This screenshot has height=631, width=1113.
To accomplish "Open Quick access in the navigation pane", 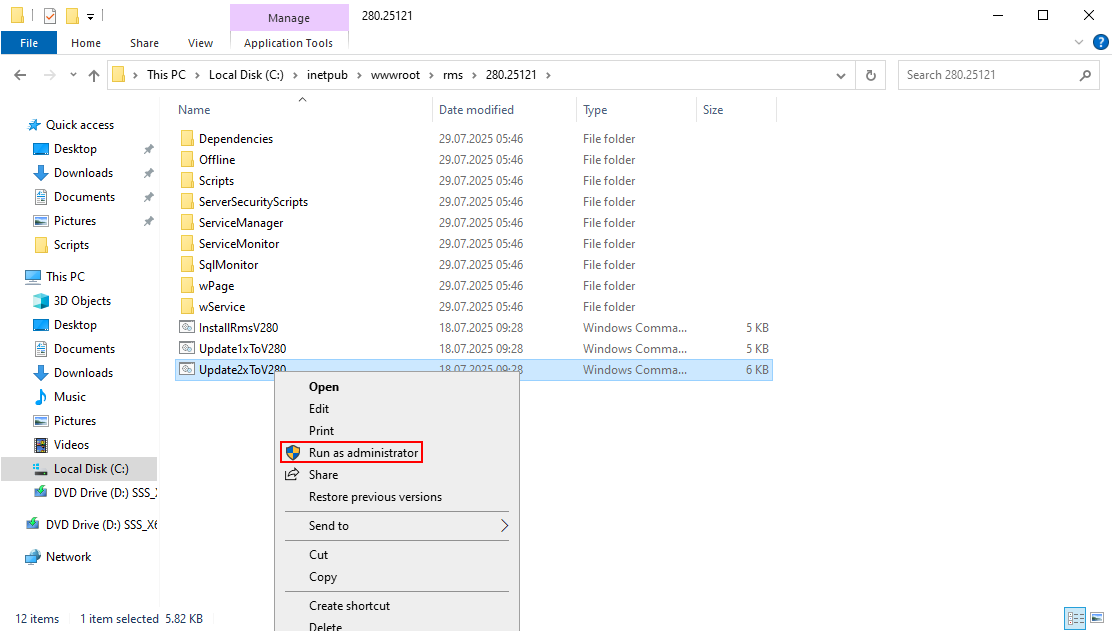I will pyautogui.click(x=80, y=125).
